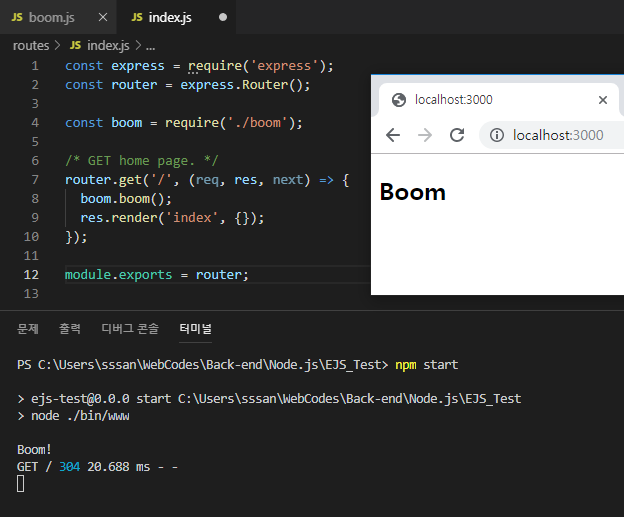Image resolution: width=624 pixels, height=517 pixels.
Task: Click the globe favicon on browser tab
Action: [399, 100]
